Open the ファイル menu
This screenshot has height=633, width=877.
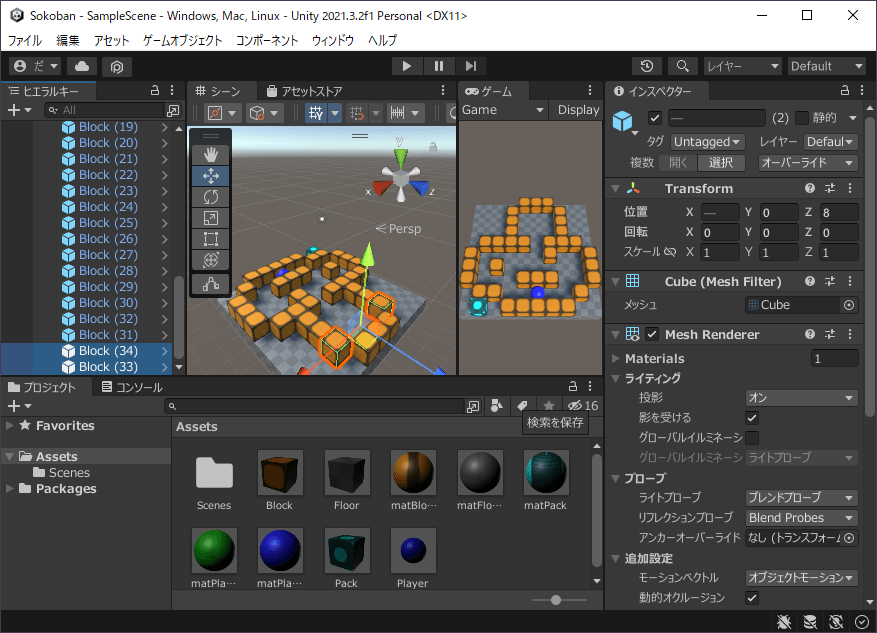point(25,40)
